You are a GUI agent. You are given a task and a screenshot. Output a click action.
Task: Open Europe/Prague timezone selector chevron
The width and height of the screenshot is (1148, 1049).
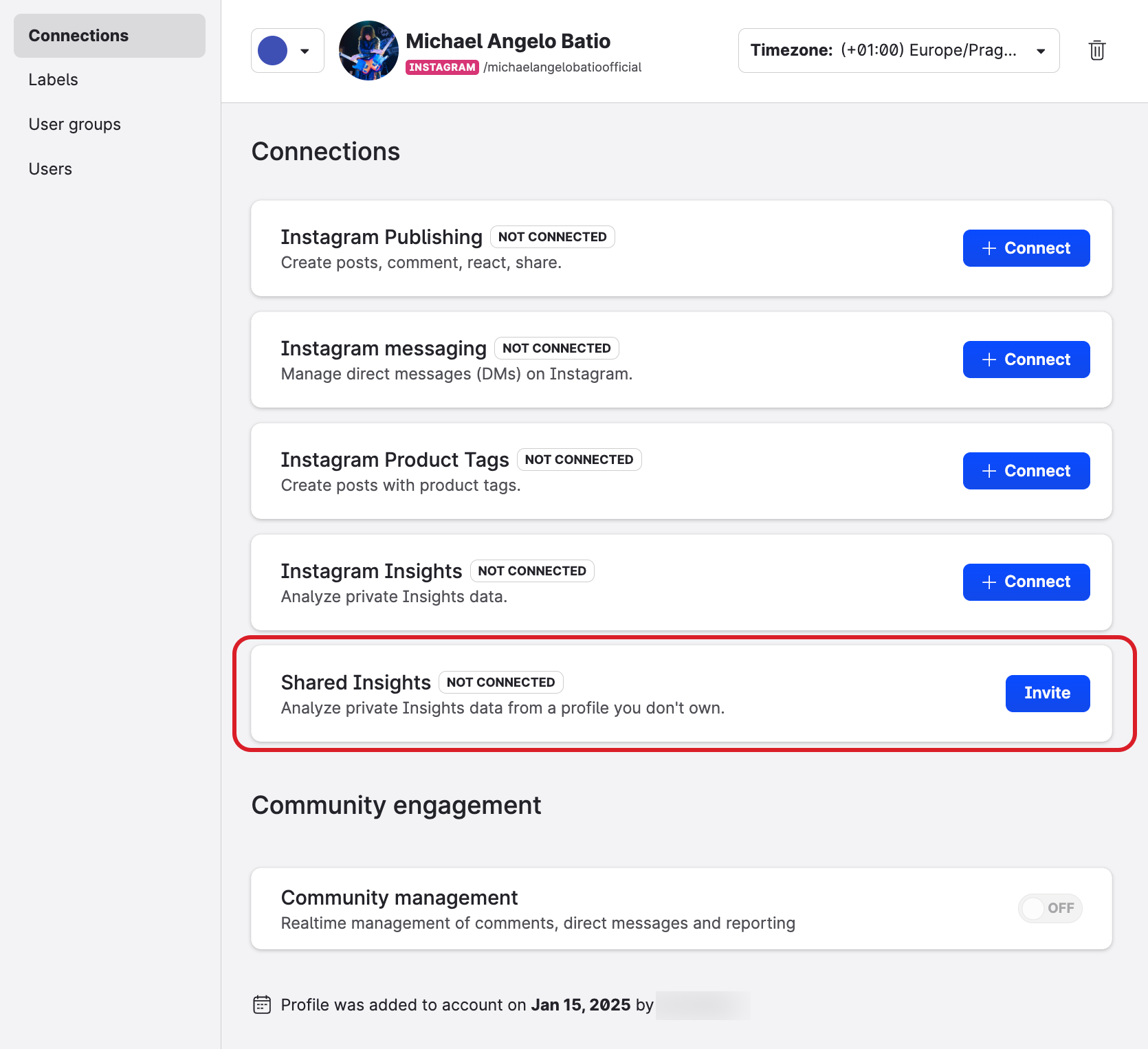coord(1041,50)
